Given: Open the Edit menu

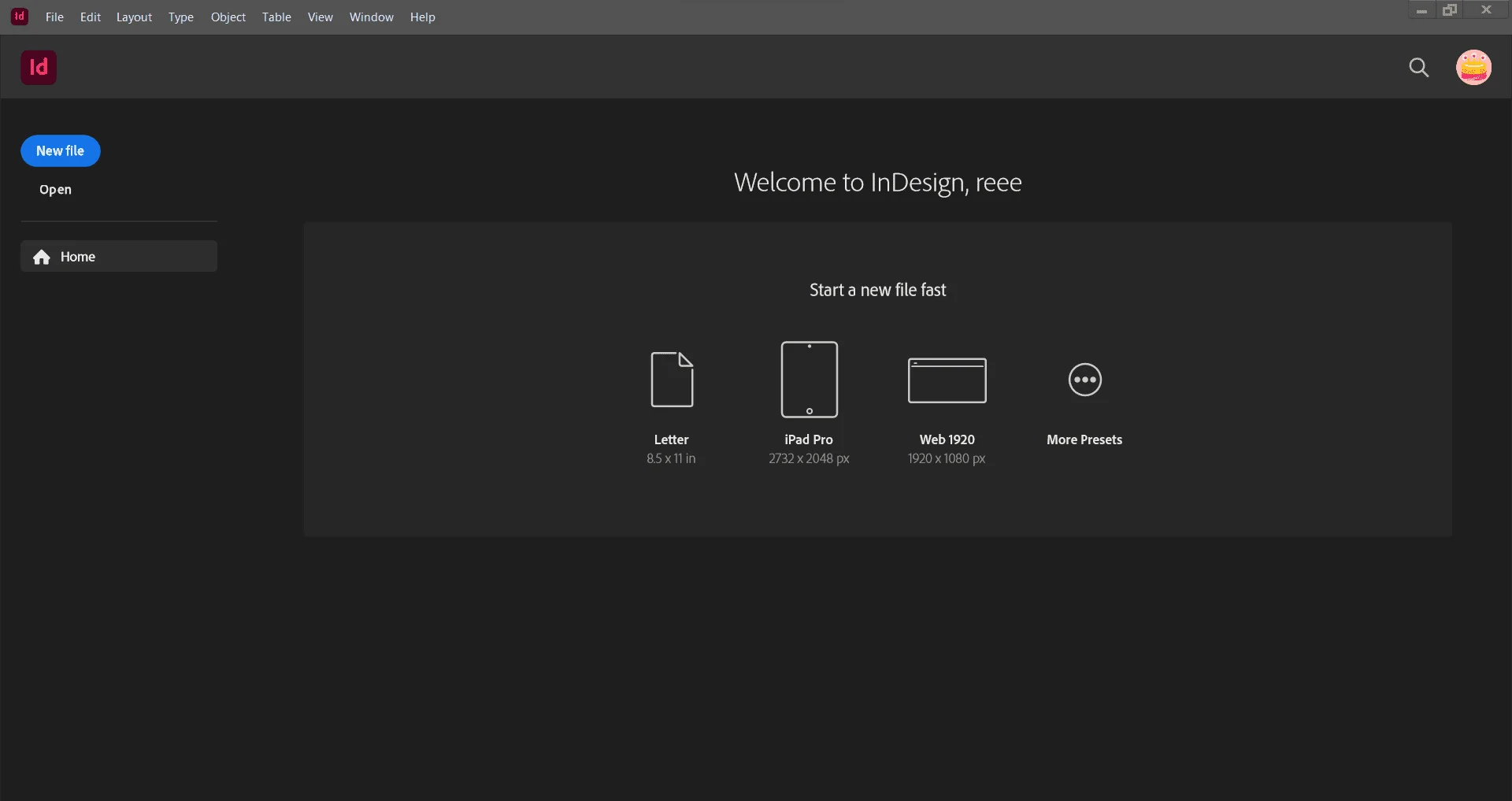Looking at the screenshot, I should [x=91, y=17].
